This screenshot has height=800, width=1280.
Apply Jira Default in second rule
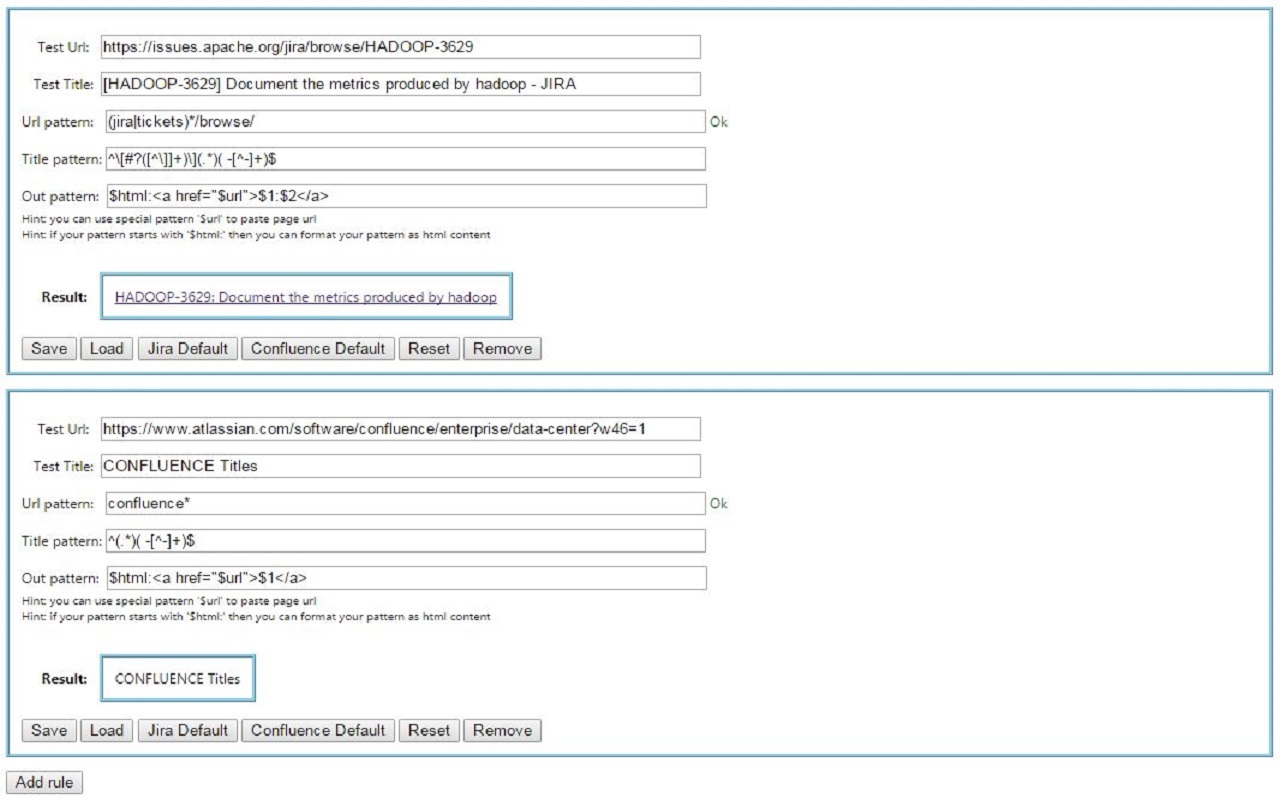(187, 730)
